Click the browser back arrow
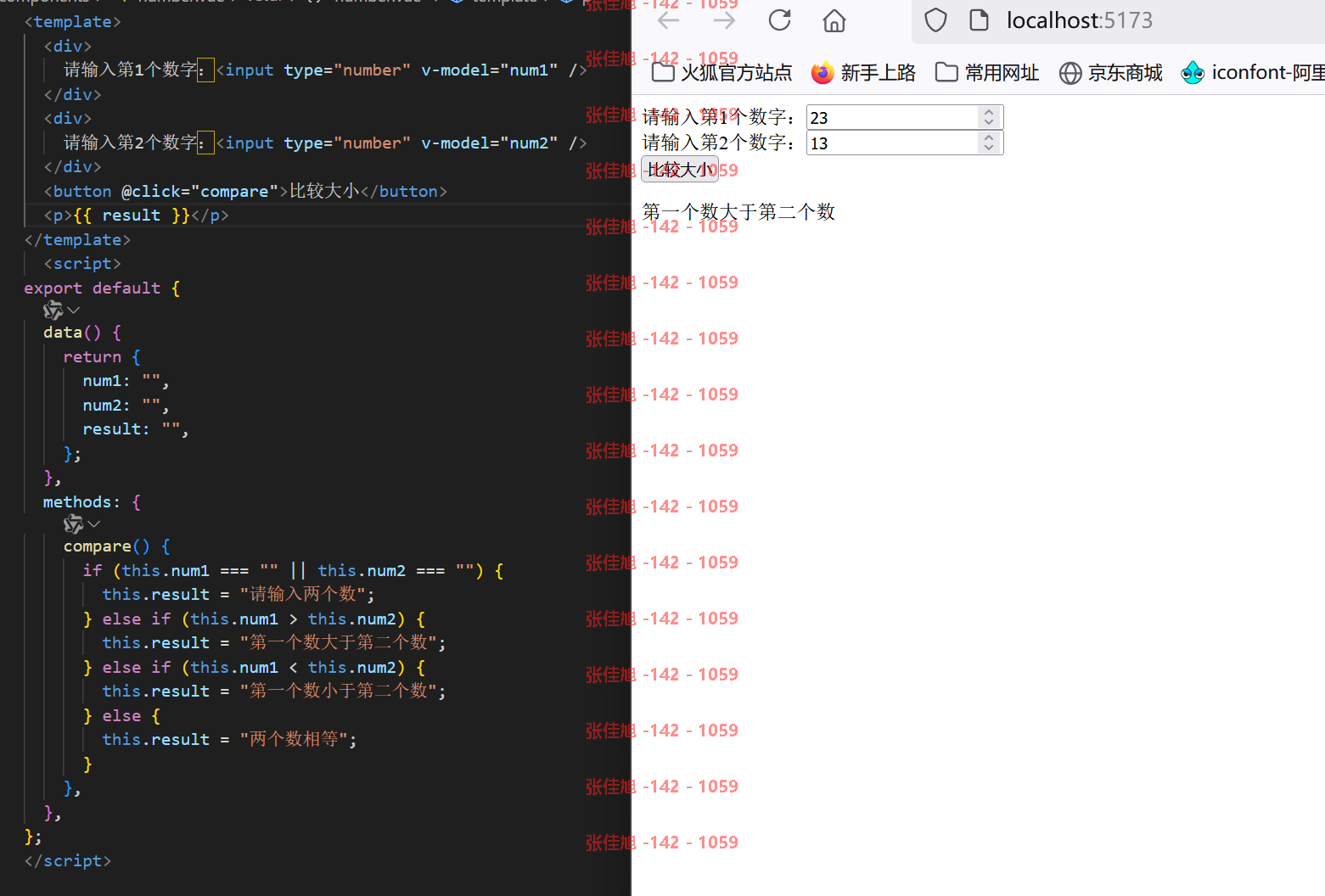 pos(669,20)
